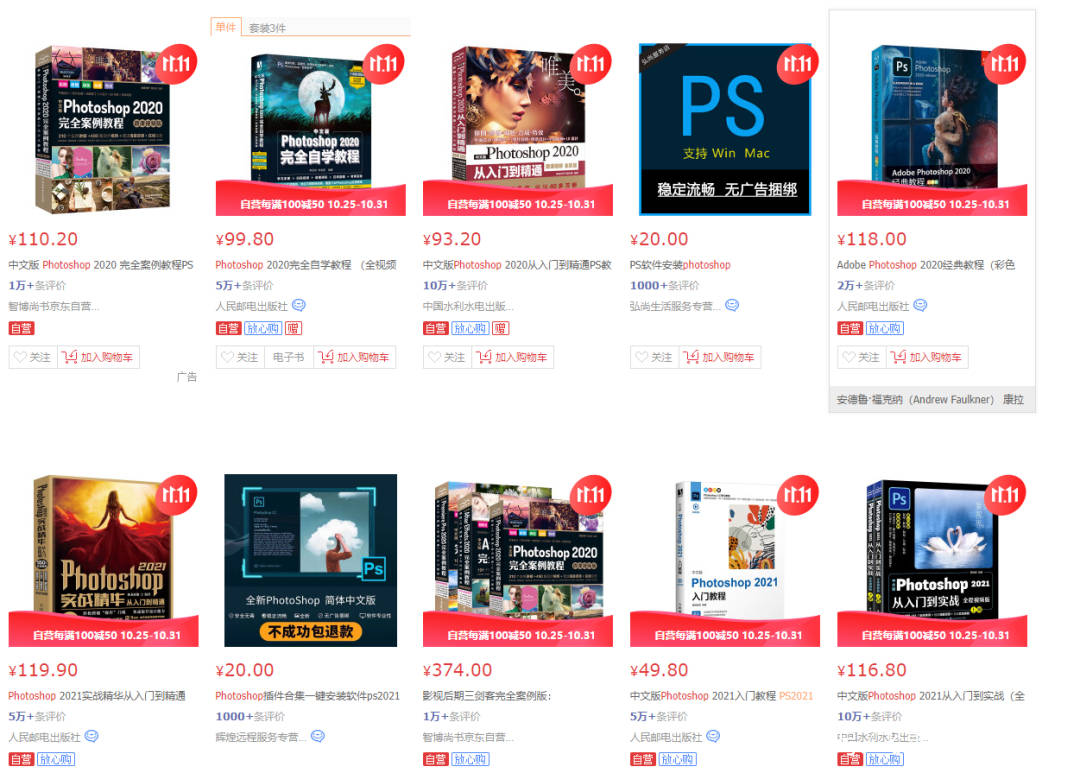Click chat icon beside 人民邮电出版社 on ¥118.00 book
This screenshot has width=1080, height=773.
click(x=920, y=305)
